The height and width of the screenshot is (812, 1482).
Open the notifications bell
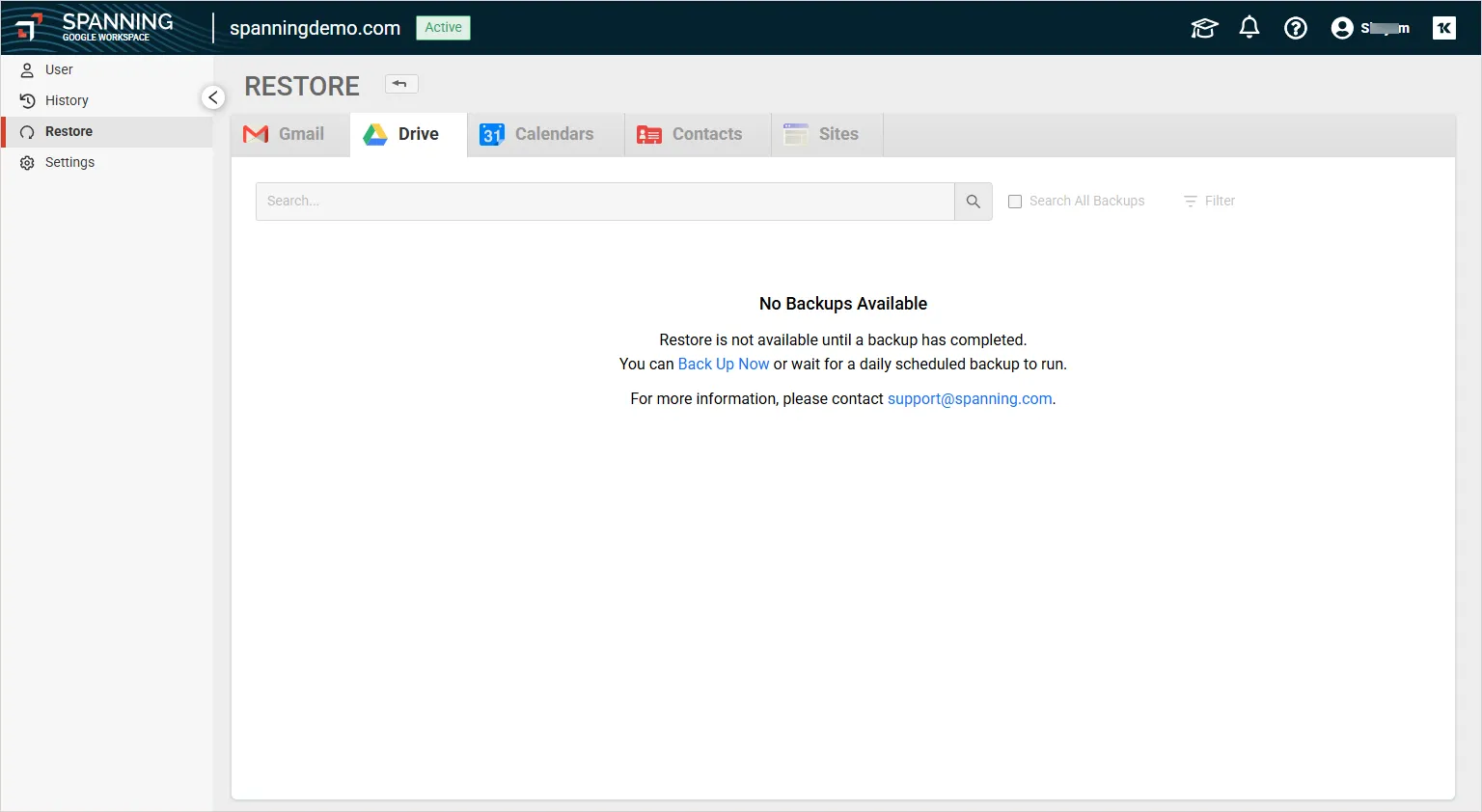[1249, 28]
